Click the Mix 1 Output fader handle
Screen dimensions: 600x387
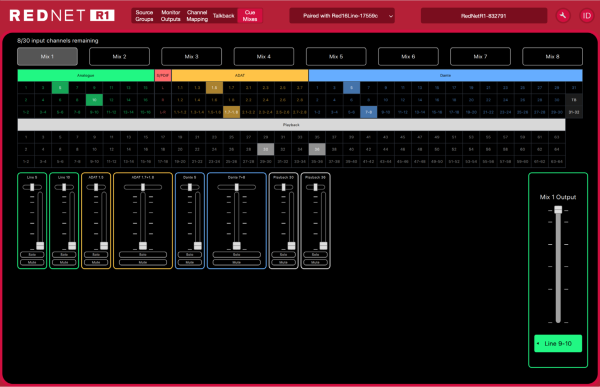pyautogui.click(x=558, y=210)
